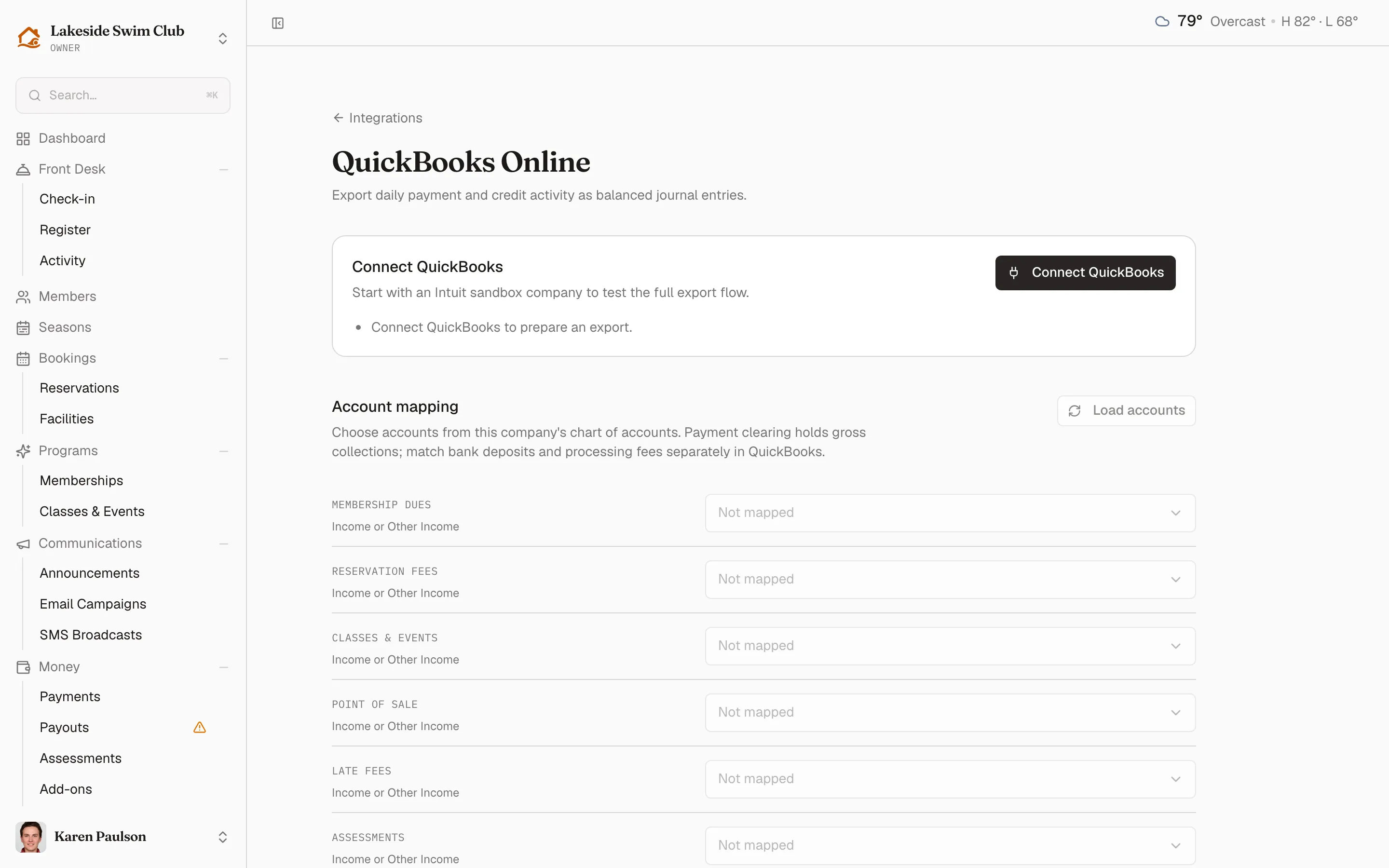Click the Seasons calendar icon
The height and width of the screenshot is (868, 1389).
[23, 328]
